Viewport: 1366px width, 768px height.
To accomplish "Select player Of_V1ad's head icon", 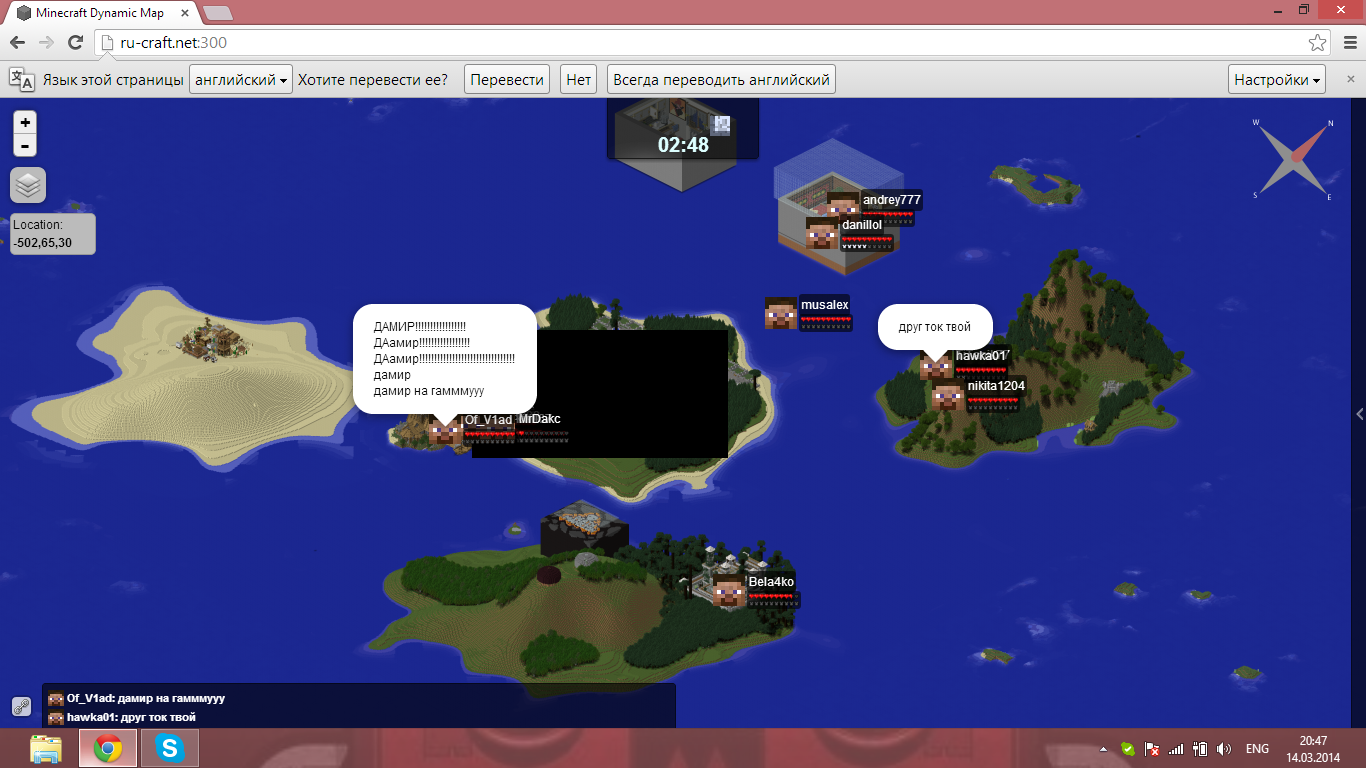I will [445, 430].
